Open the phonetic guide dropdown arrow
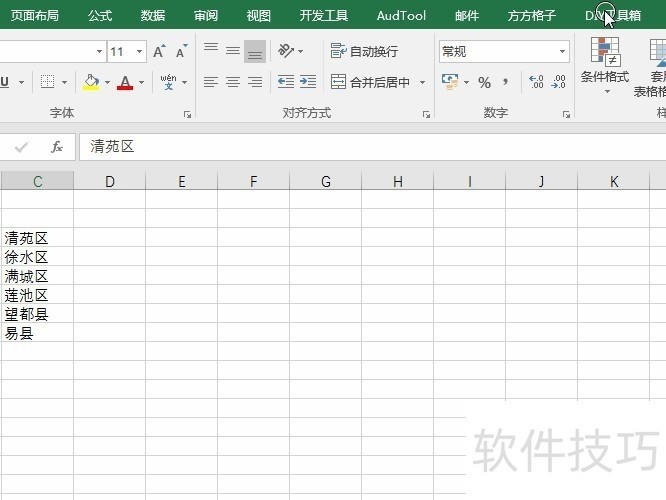The height and width of the screenshot is (500, 666). coord(184,82)
